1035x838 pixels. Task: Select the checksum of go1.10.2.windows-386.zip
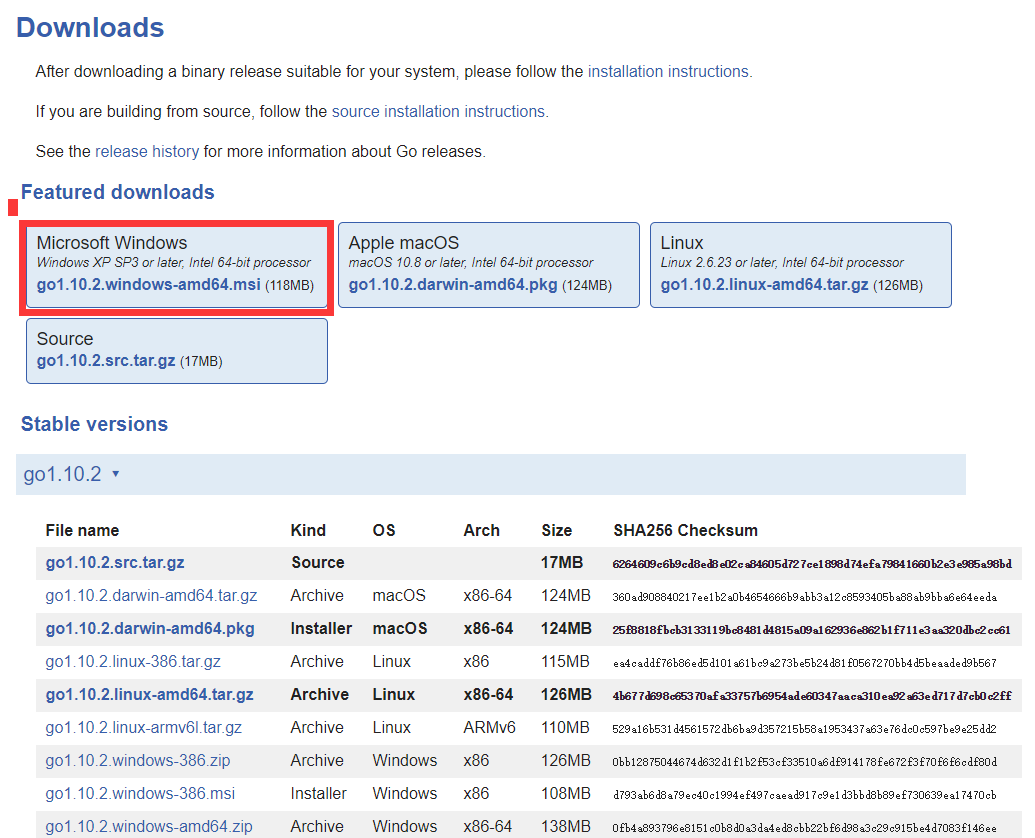(805, 762)
